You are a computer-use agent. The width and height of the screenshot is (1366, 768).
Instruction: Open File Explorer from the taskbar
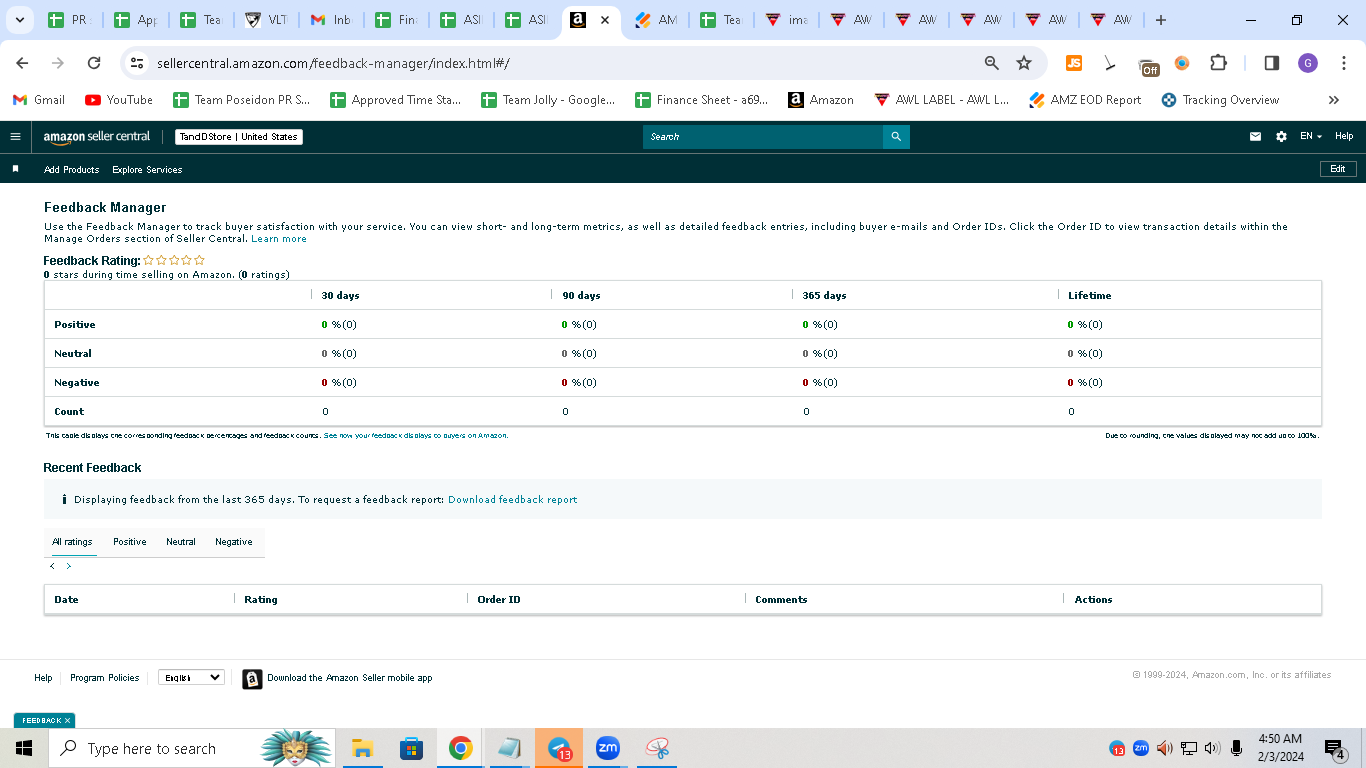[362, 748]
